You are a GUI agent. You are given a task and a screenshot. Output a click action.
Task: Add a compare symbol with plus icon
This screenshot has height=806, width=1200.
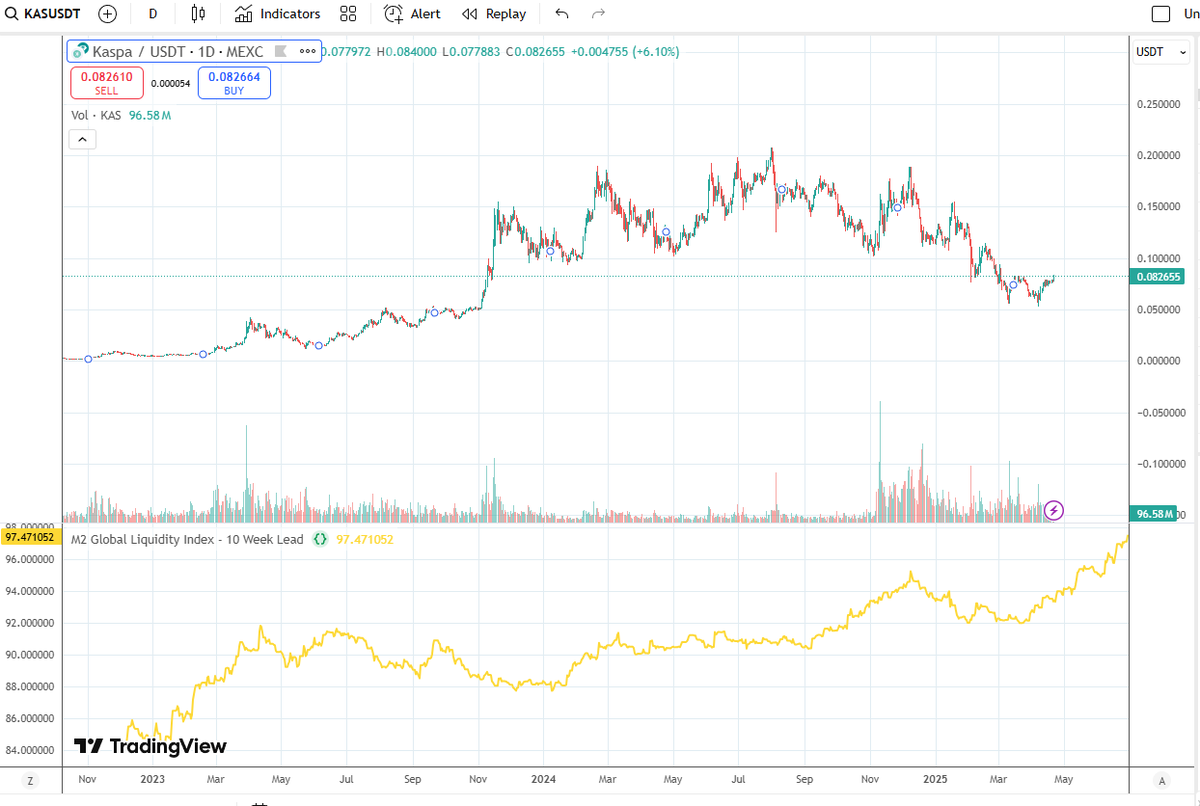(x=108, y=14)
